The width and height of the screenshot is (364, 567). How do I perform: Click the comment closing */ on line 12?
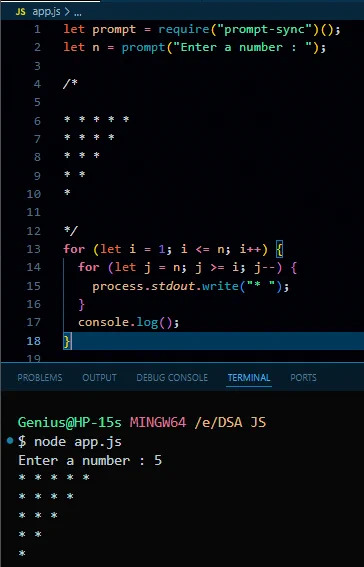70,230
